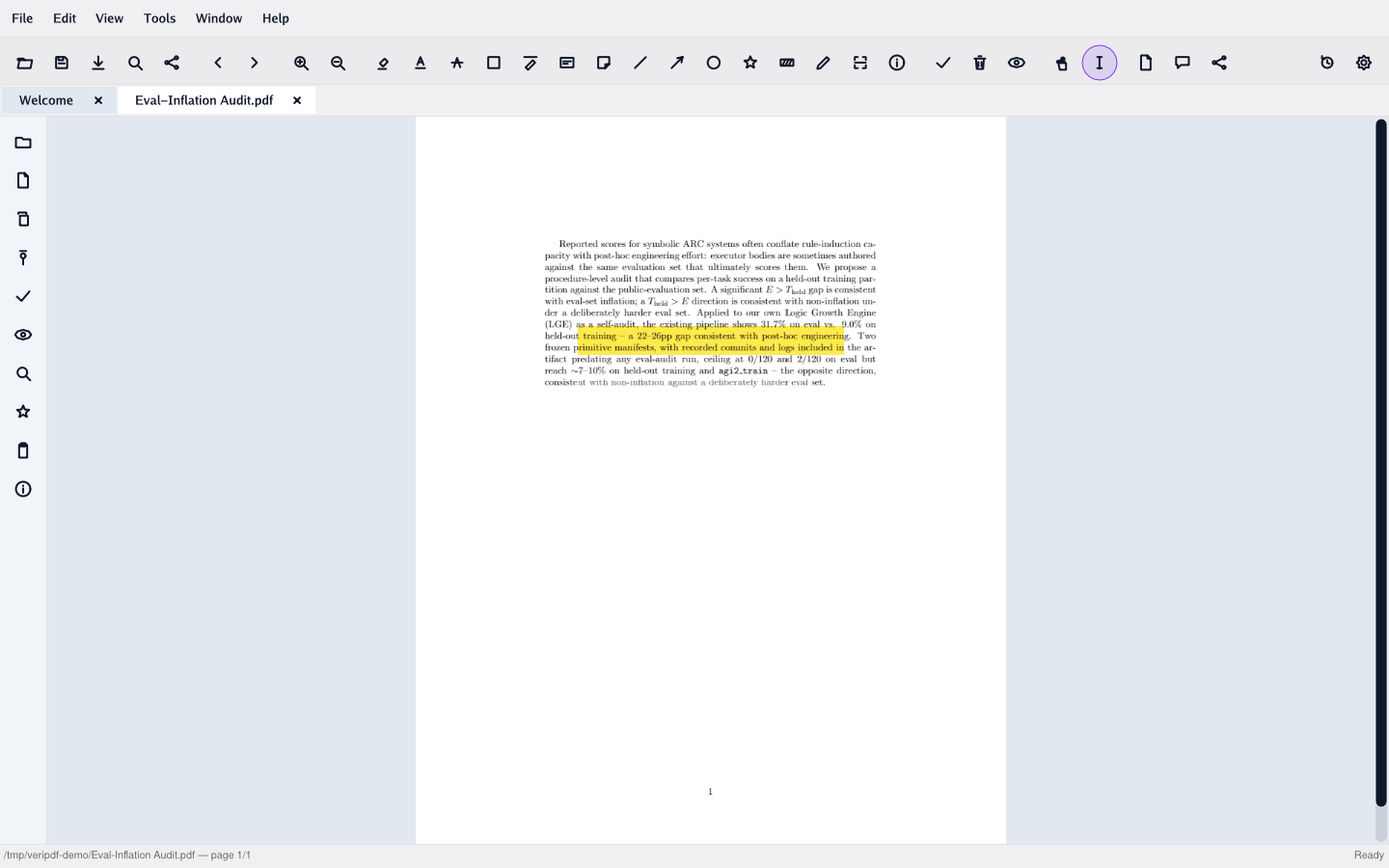Open starred bookmarks in left sidebar
Viewport: 1389px width, 868px height.
tap(23, 412)
